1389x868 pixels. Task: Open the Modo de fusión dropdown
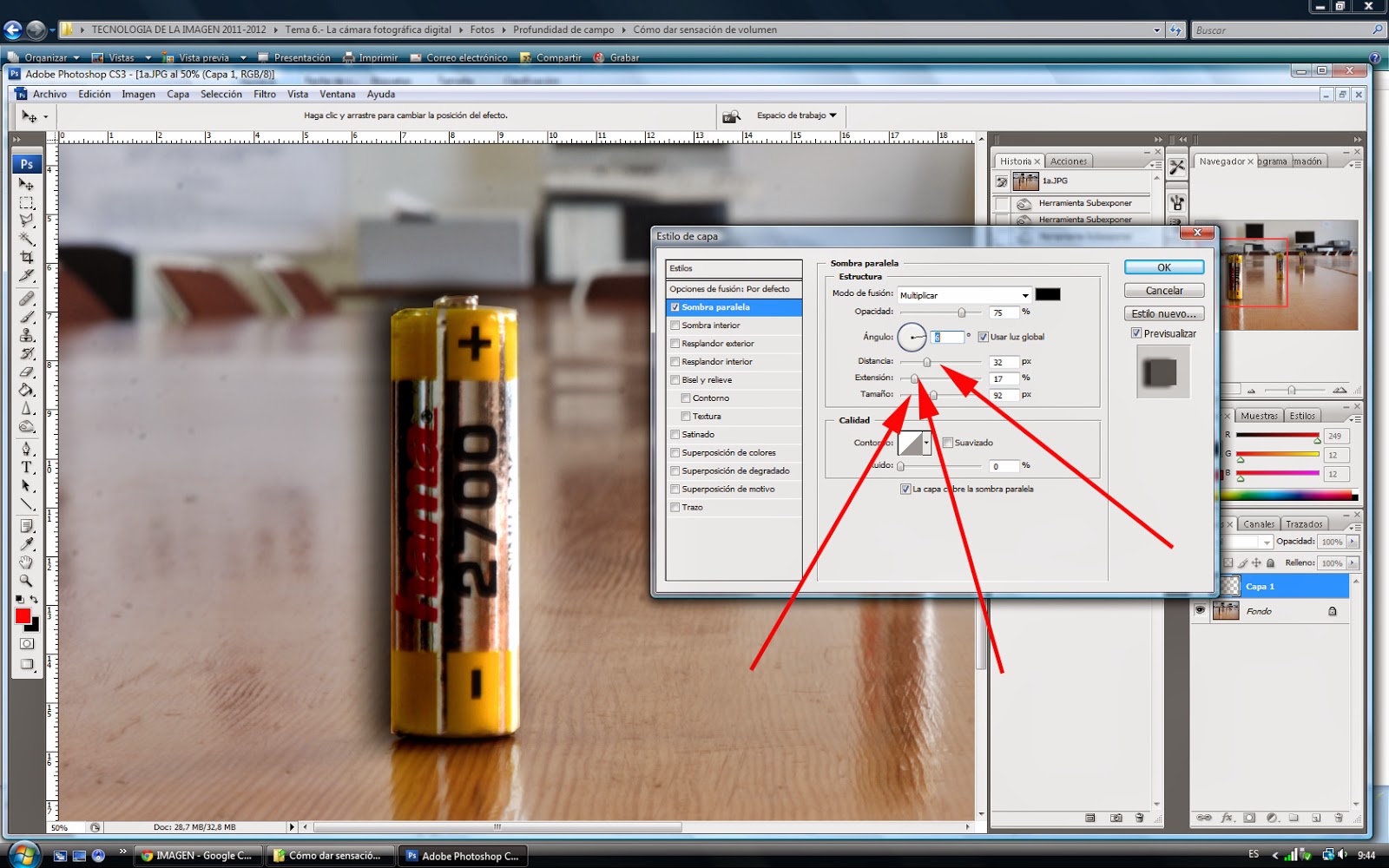(964, 295)
